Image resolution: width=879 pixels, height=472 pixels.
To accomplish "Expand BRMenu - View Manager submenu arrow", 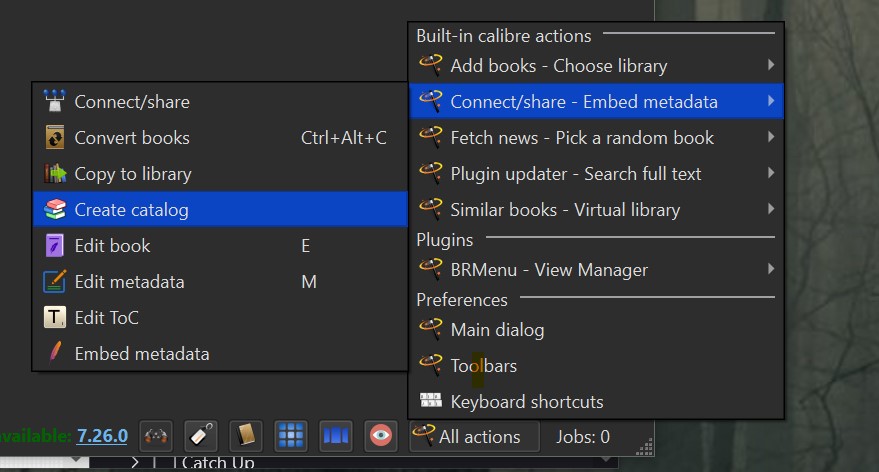I will click(x=771, y=270).
